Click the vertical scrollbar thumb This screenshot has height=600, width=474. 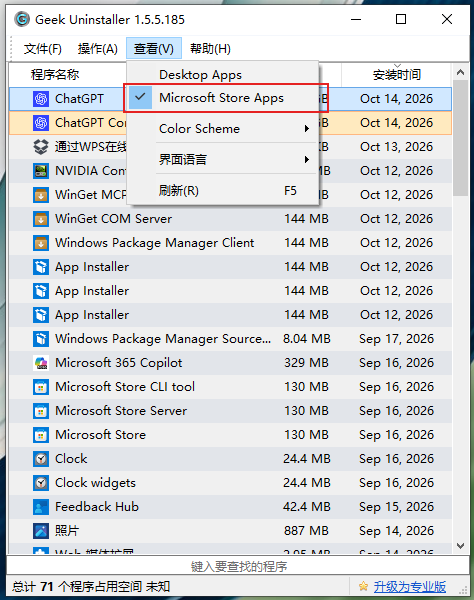click(461, 138)
